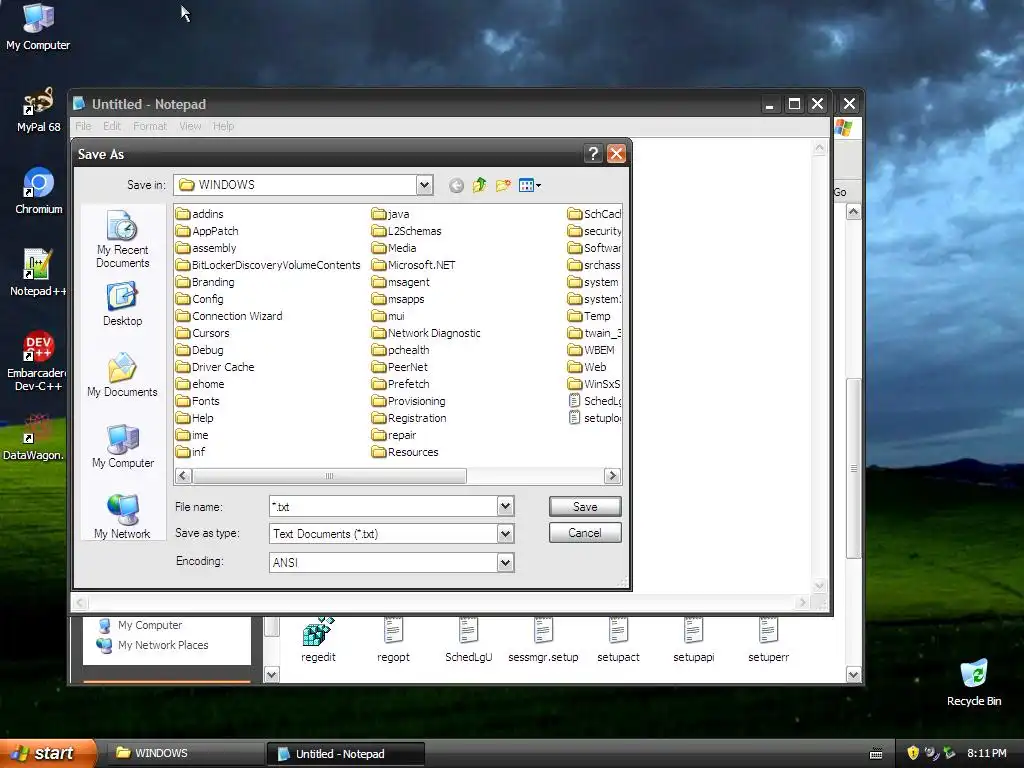
Task: Expand the Save in location dropdown
Action: point(424,185)
